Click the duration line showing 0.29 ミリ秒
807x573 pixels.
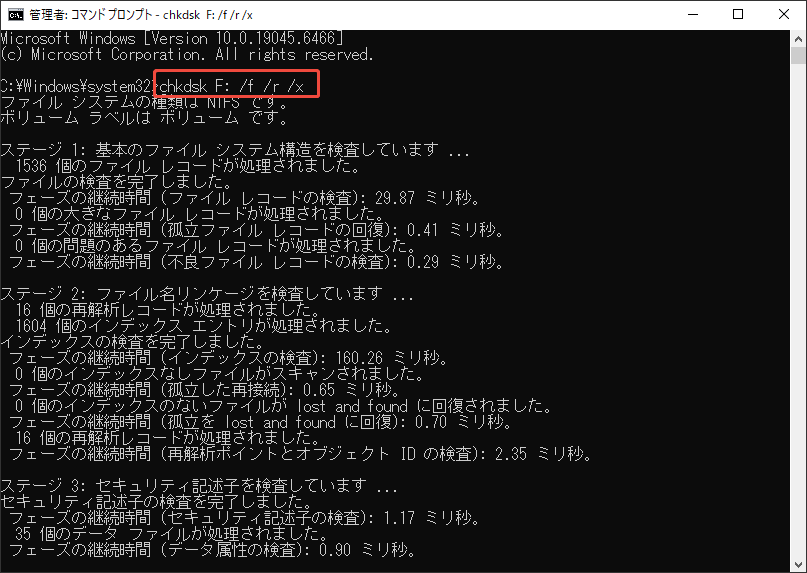pyautogui.click(x=256, y=262)
